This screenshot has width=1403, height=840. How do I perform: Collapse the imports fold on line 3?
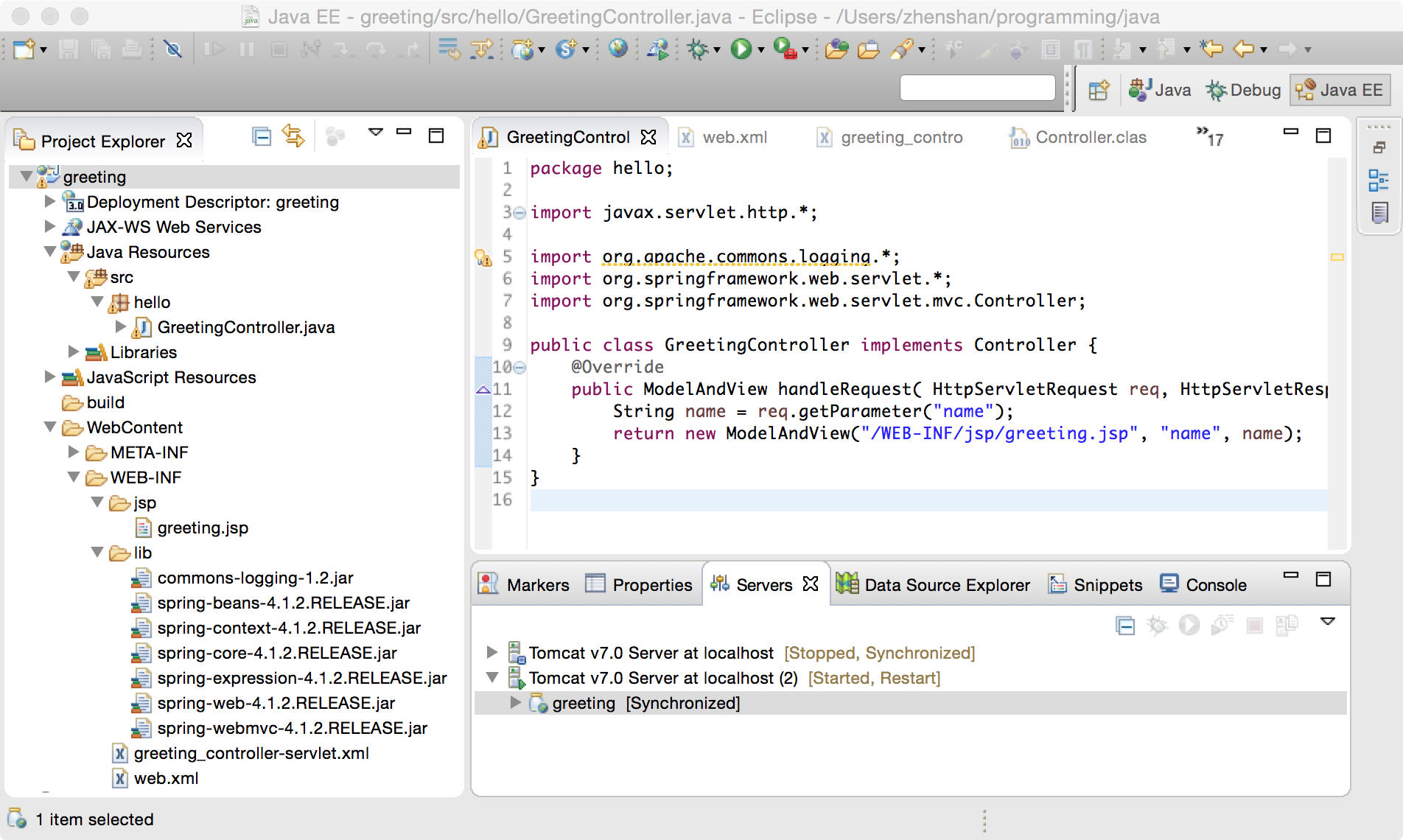519,213
